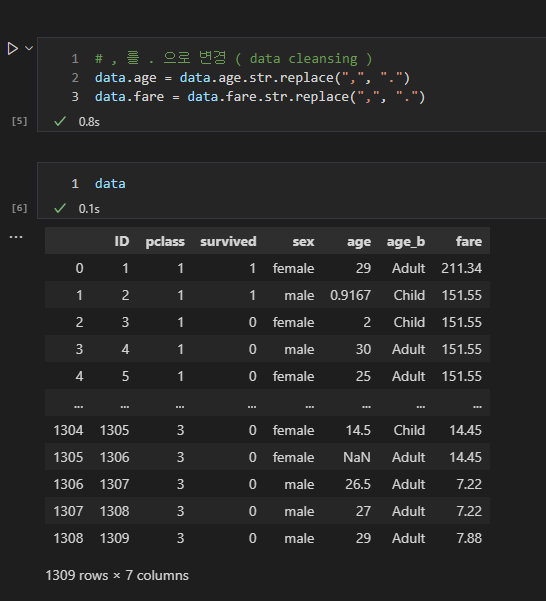Viewport: 546px width, 601px height.
Task: Click ID value 1309
Action: (x=115, y=538)
